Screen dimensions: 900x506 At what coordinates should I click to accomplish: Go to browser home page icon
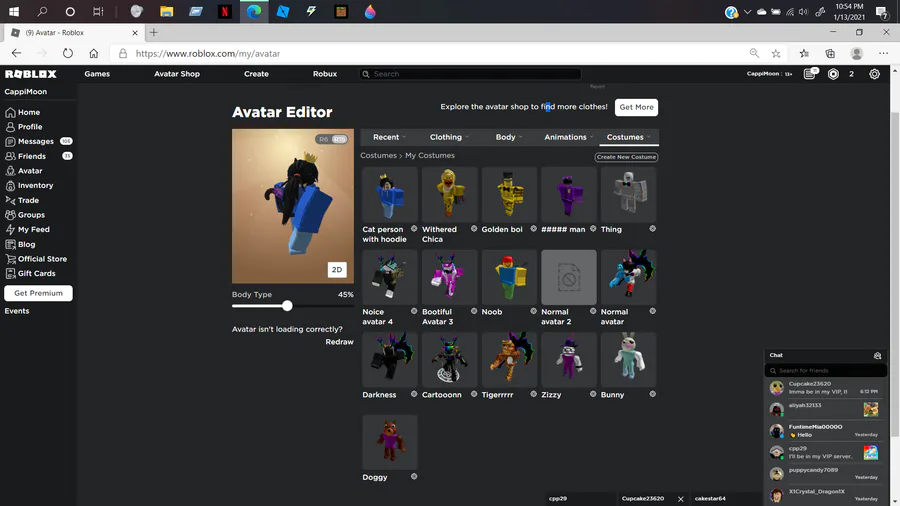[94, 53]
